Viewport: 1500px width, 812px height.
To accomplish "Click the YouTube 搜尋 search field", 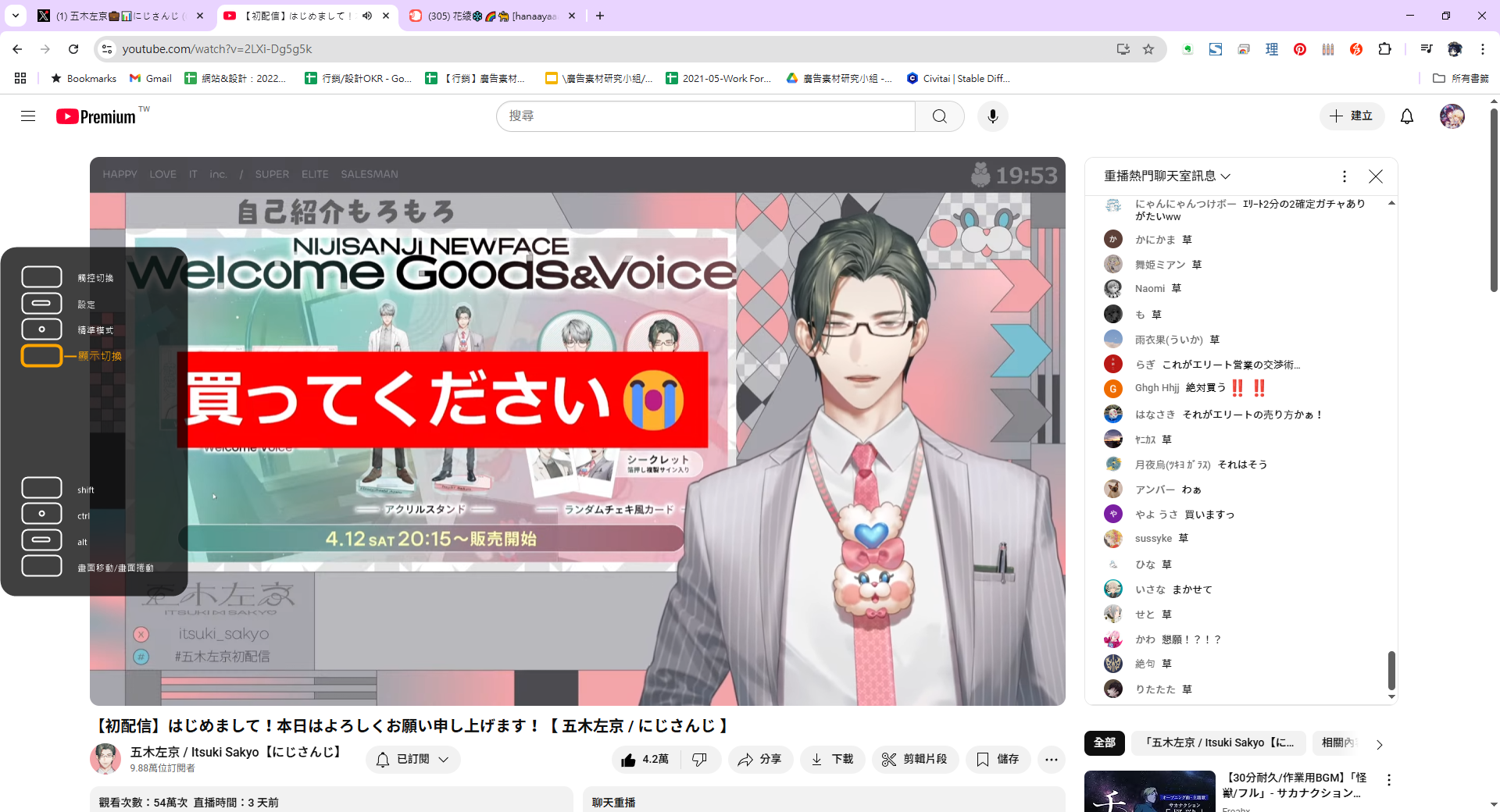I will click(x=706, y=116).
